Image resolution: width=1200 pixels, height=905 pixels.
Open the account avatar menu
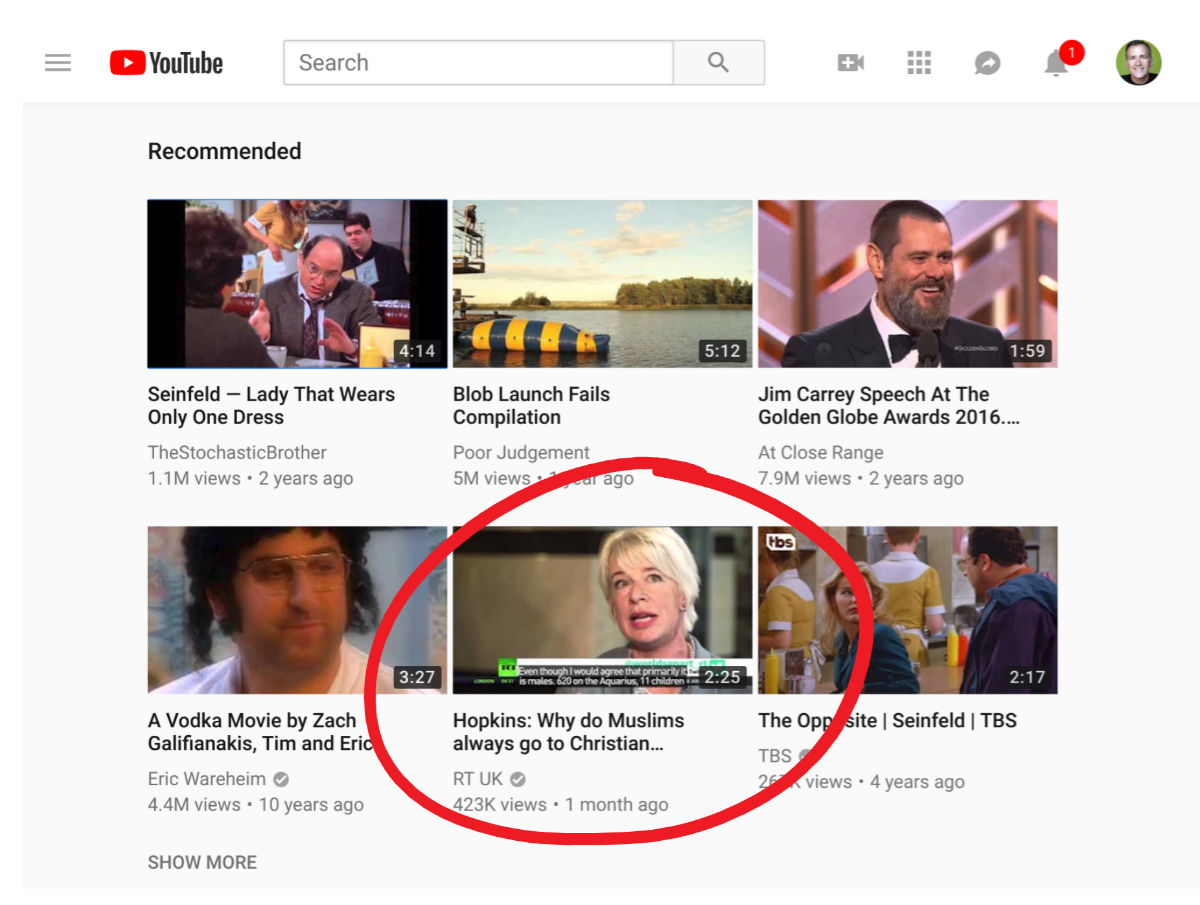point(1138,63)
